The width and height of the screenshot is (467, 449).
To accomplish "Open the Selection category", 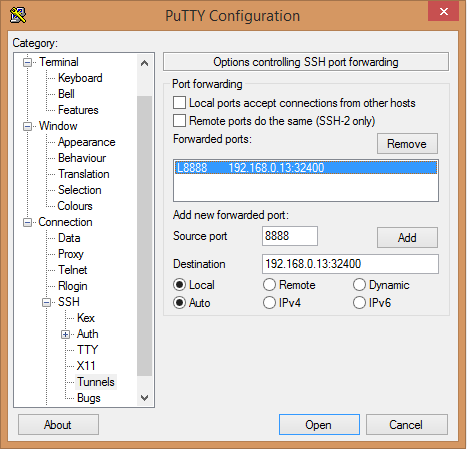I will (80, 190).
